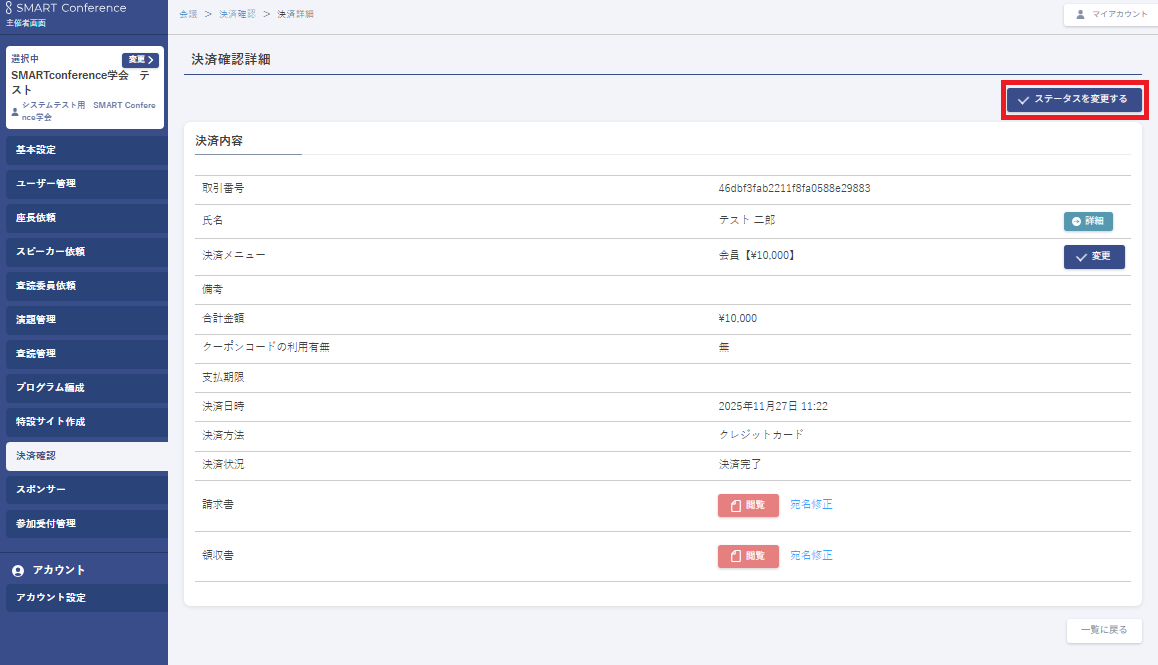
Task: Click 会議 breadcrumb link
Action: 188,14
